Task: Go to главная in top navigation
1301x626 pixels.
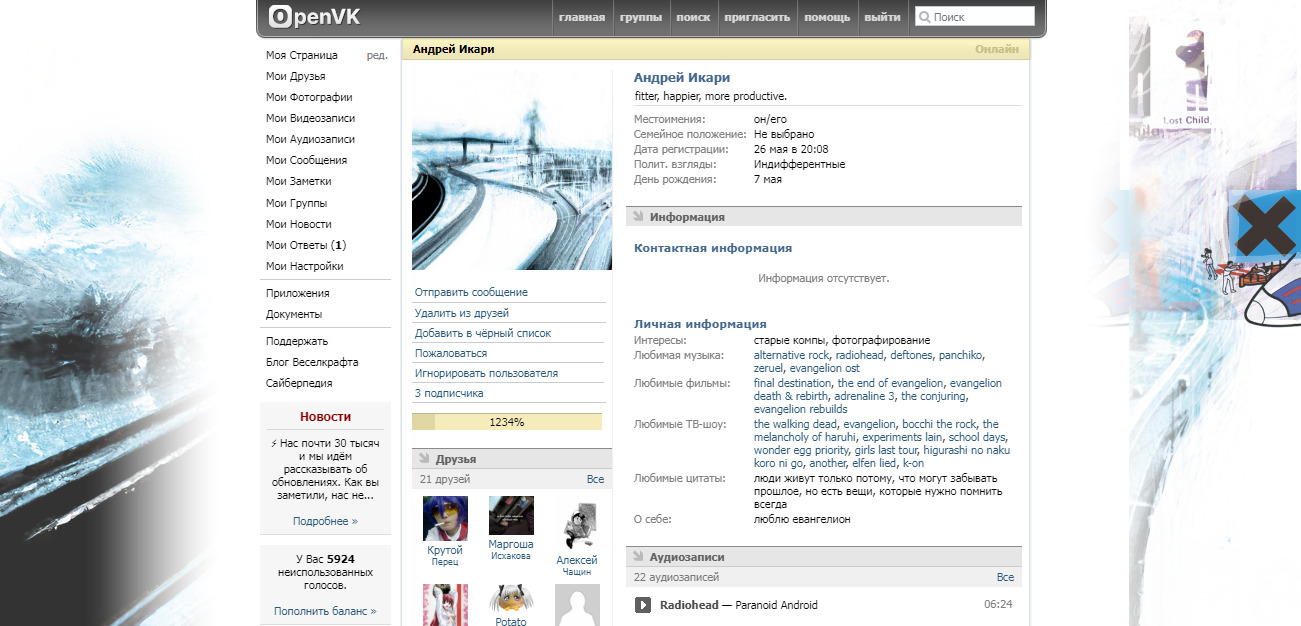Action: point(582,17)
